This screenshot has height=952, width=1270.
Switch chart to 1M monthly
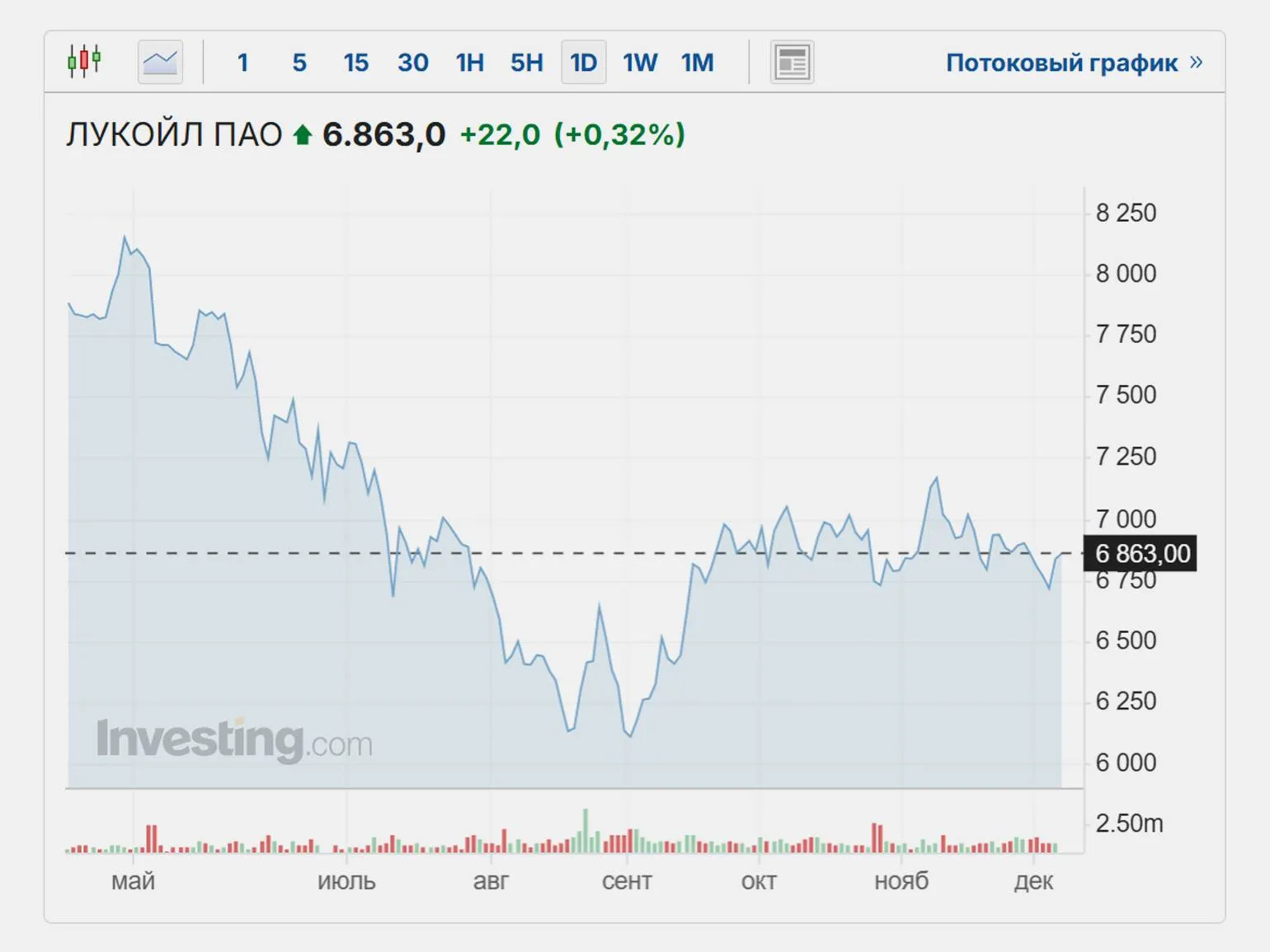click(697, 63)
